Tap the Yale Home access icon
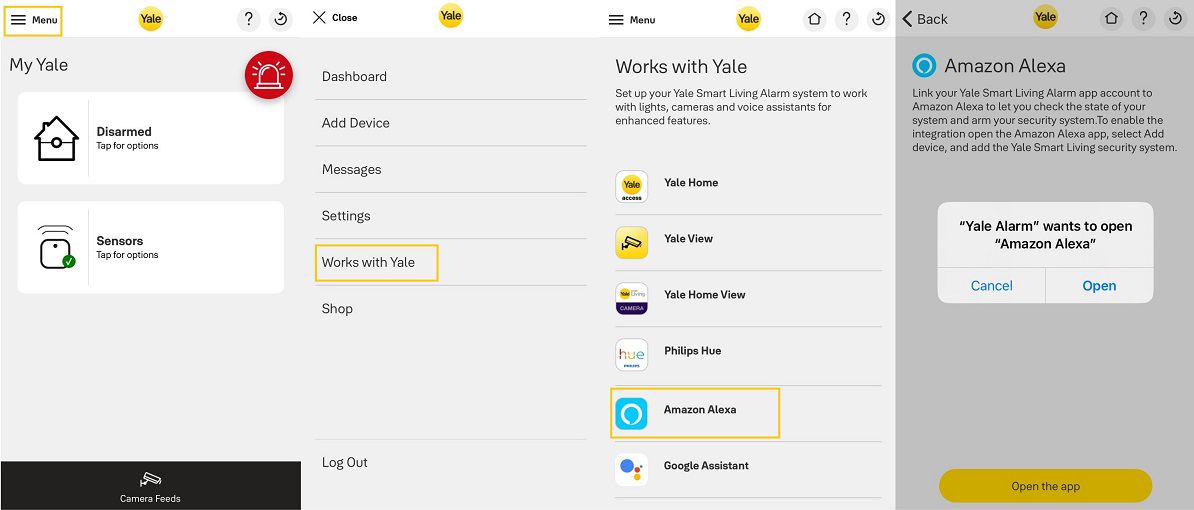The width and height of the screenshot is (1194, 510). click(x=631, y=186)
